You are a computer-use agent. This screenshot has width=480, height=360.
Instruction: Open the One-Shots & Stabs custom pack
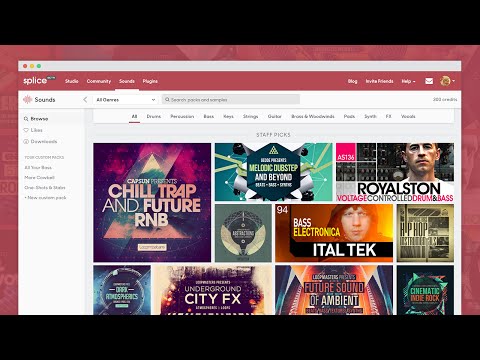click(x=45, y=187)
